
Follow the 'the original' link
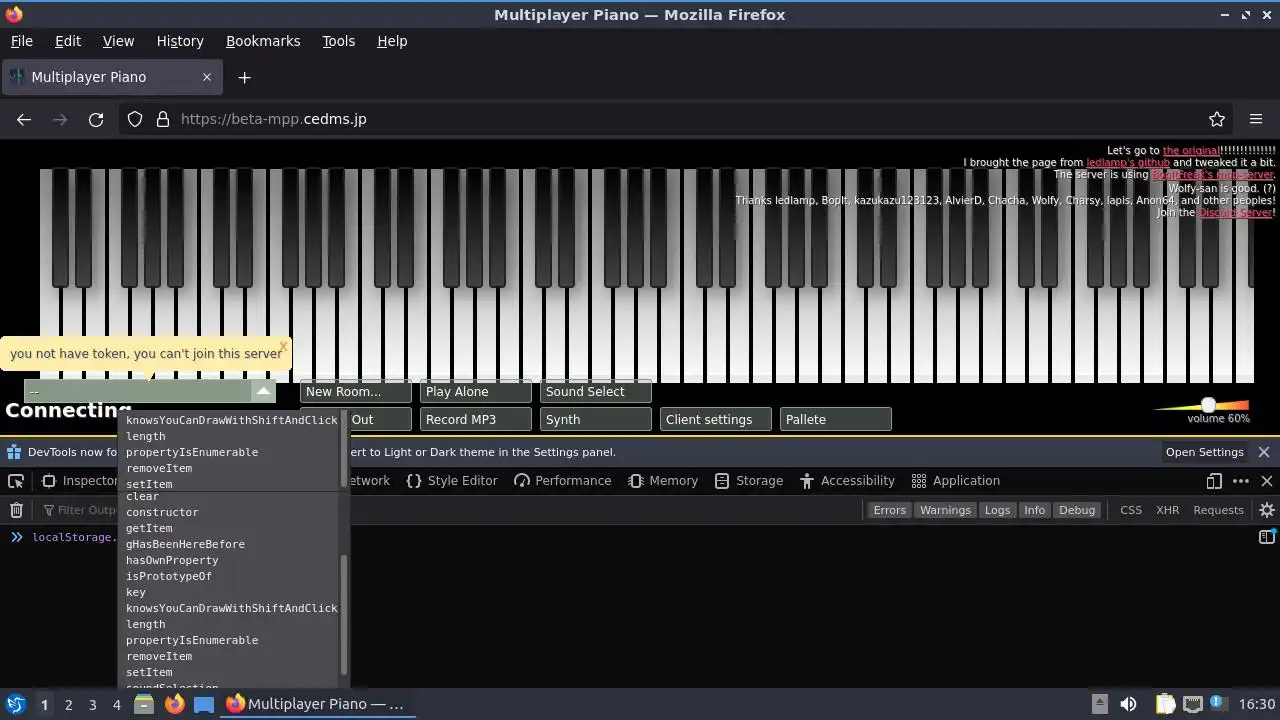pyautogui.click(x=1190, y=150)
